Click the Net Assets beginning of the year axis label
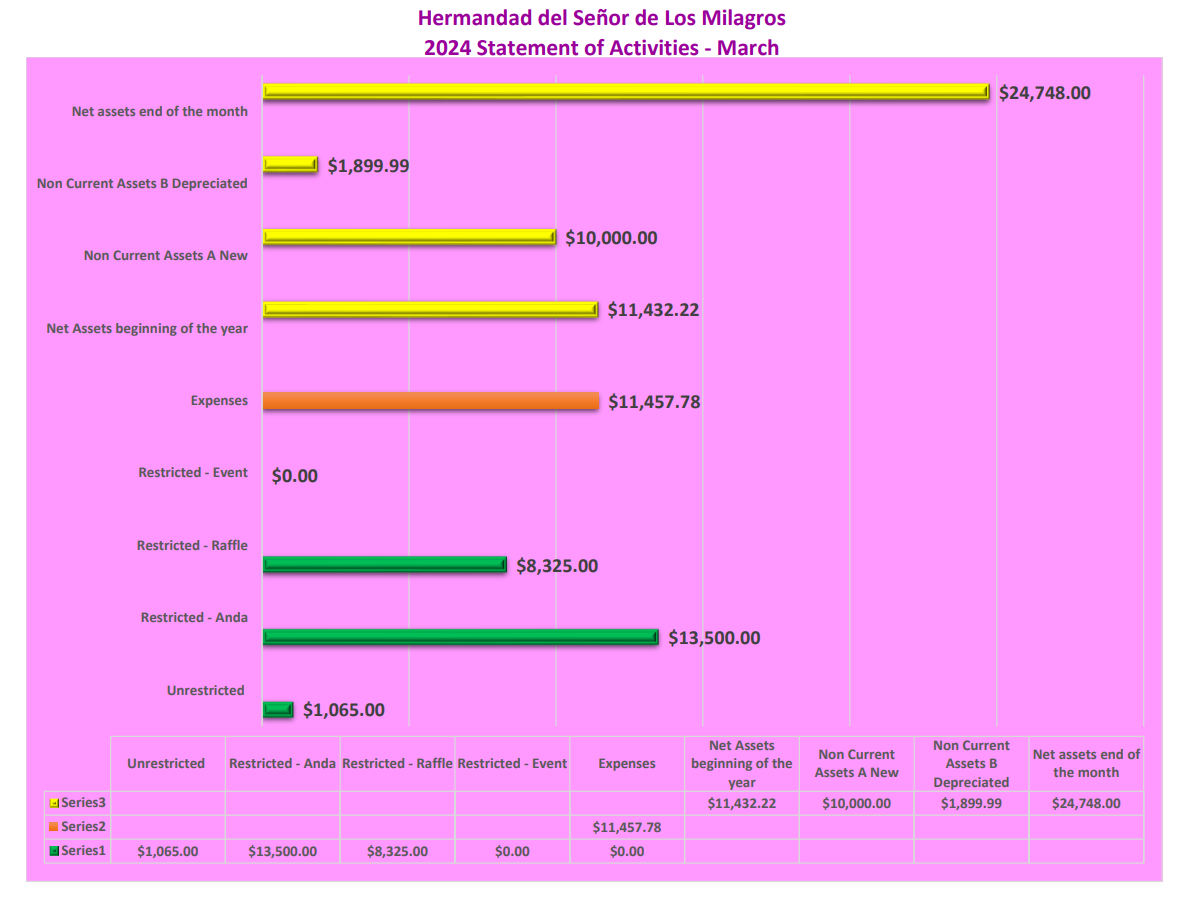The width and height of the screenshot is (1182, 901). tap(147, 328)
